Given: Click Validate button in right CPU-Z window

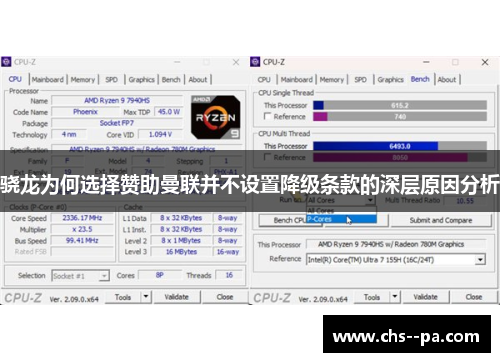Looking at the screenshot, I should 425,297.
